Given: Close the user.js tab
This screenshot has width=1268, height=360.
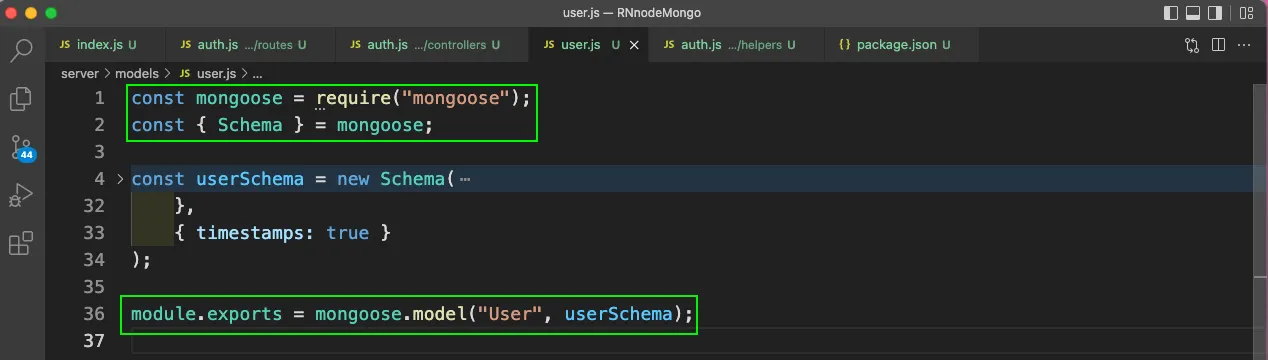Looking at the screenshot, I should click(634, 45).
